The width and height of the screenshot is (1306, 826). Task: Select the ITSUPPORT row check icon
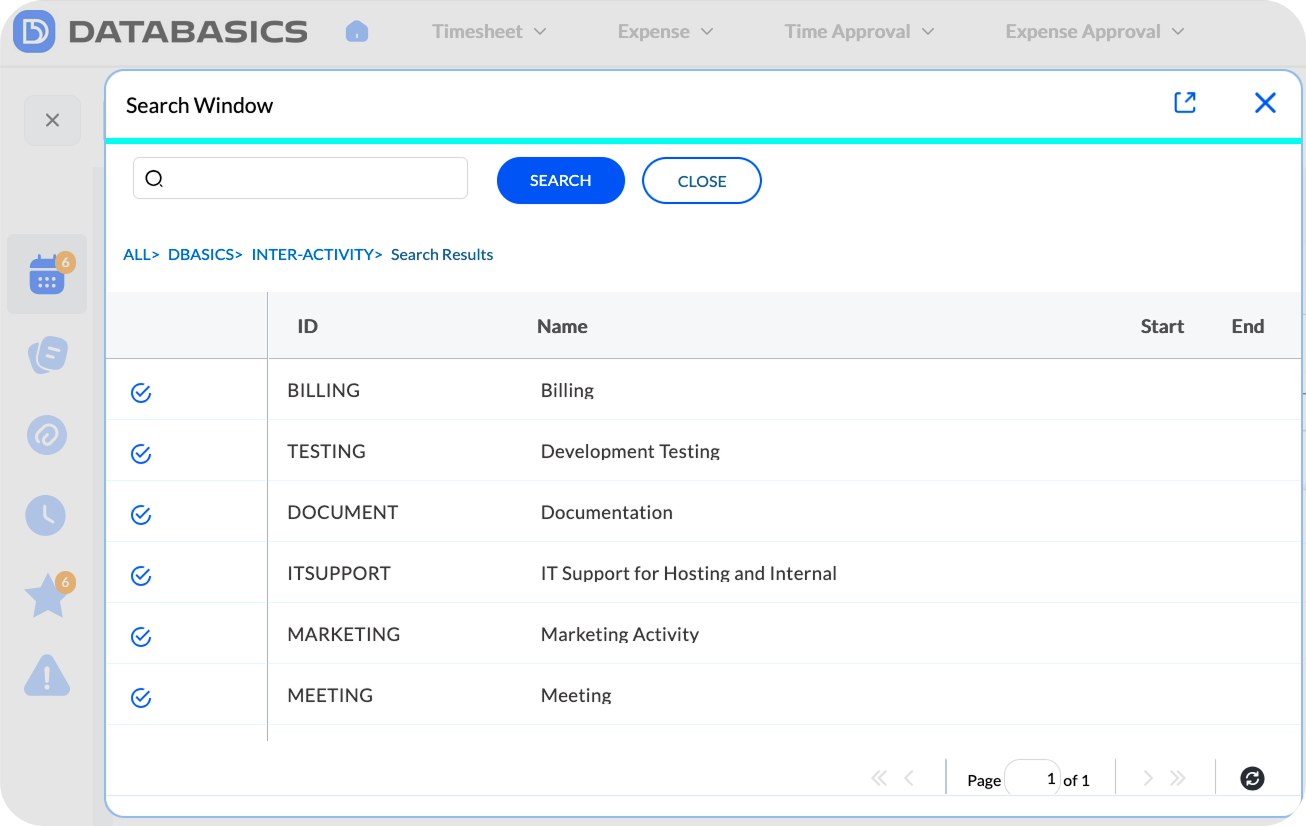[141, 576]
